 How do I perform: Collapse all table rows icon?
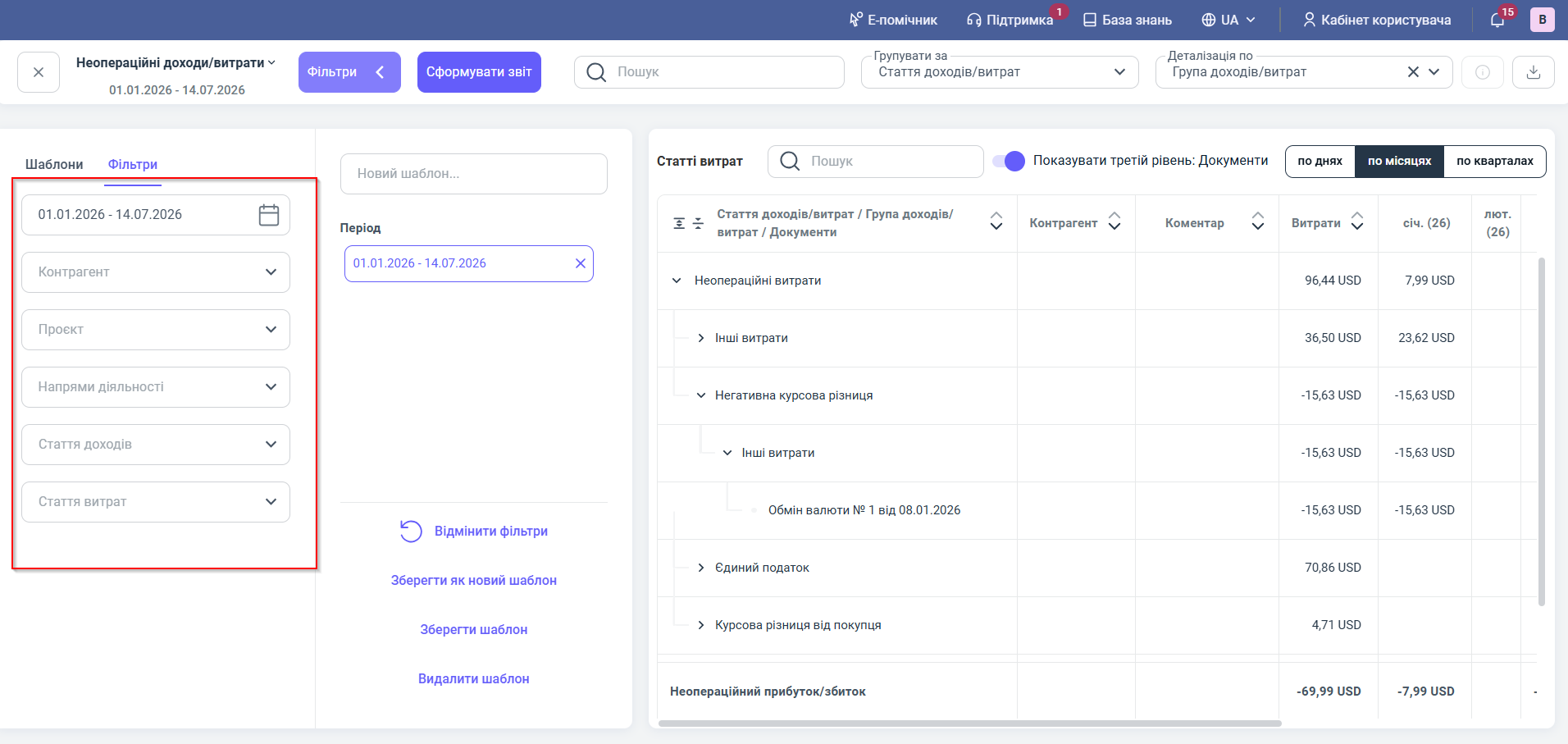pos(698,223)
